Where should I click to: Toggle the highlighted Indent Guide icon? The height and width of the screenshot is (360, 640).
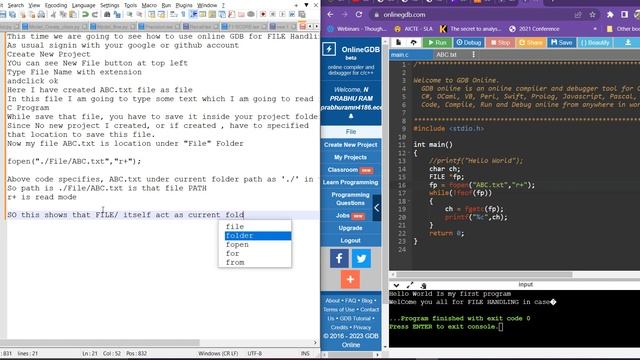[x=193, y=14]
